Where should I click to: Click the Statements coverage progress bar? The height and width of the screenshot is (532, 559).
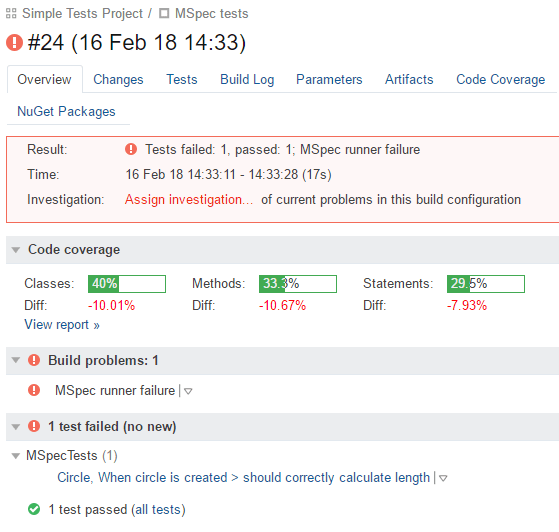point(486,284)
